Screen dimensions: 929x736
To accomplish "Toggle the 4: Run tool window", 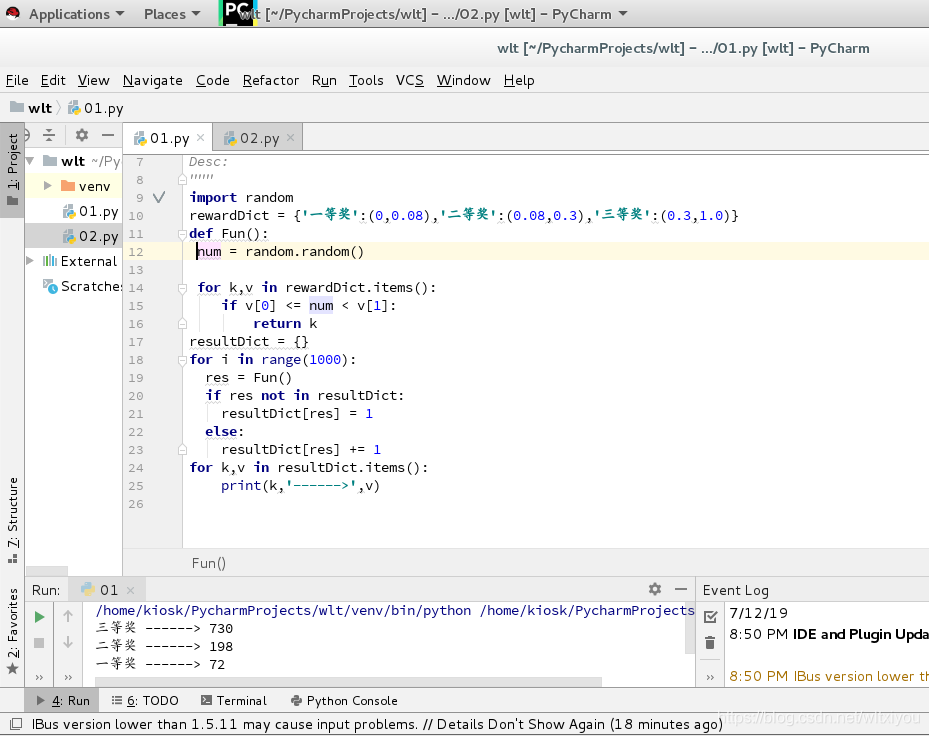I will [x=63, y=700].
